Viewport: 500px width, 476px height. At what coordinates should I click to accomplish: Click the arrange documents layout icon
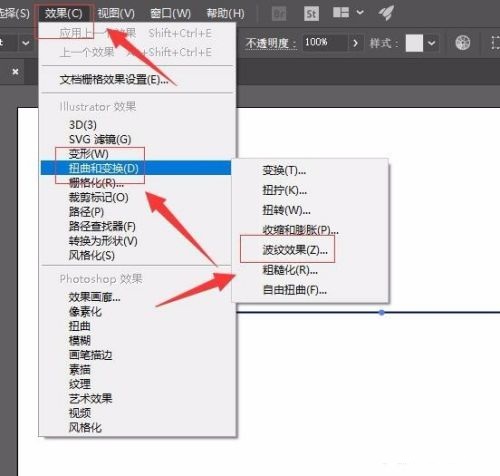[341, 13]
